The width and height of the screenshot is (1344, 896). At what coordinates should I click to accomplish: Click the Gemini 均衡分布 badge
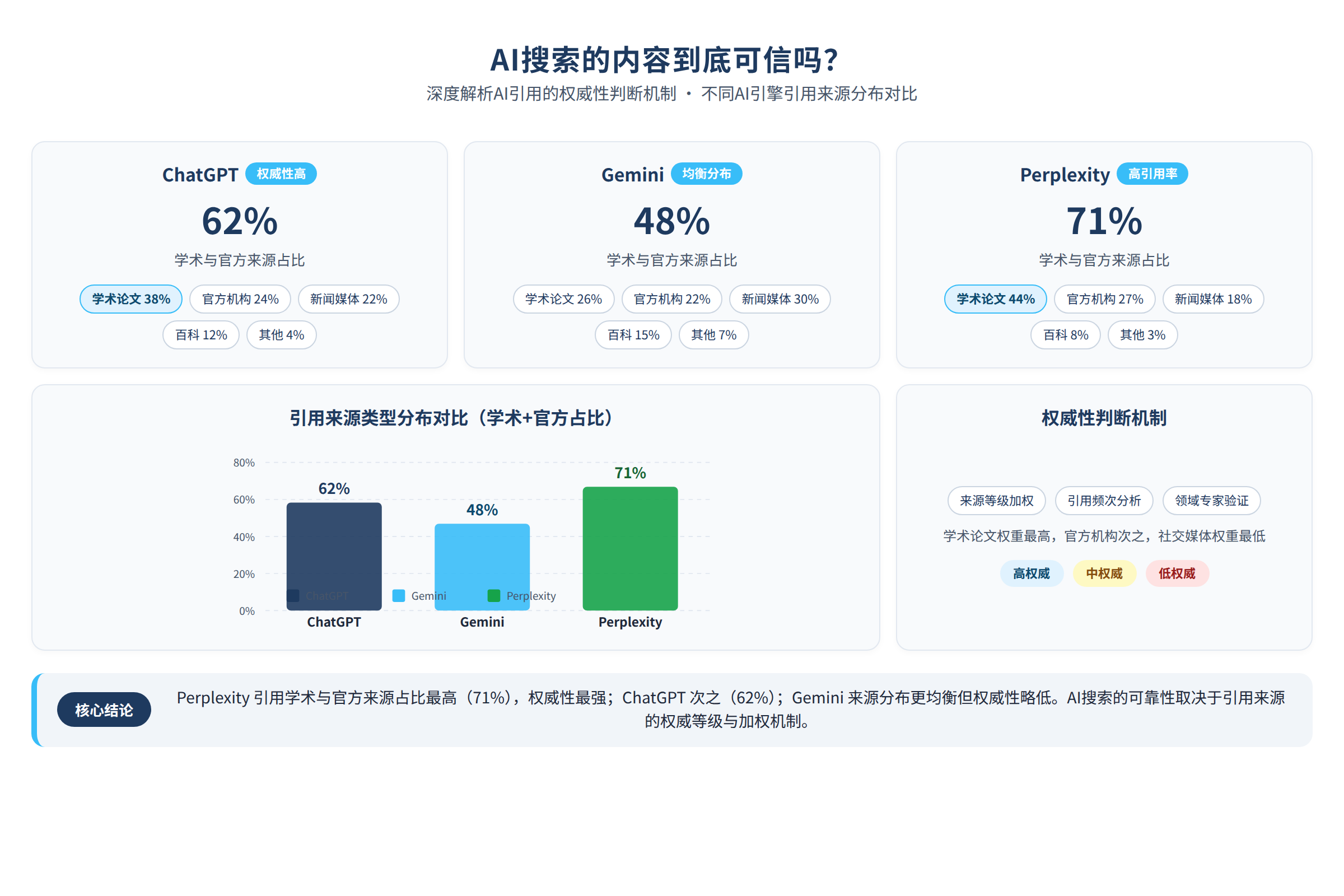tap(706, 174)
